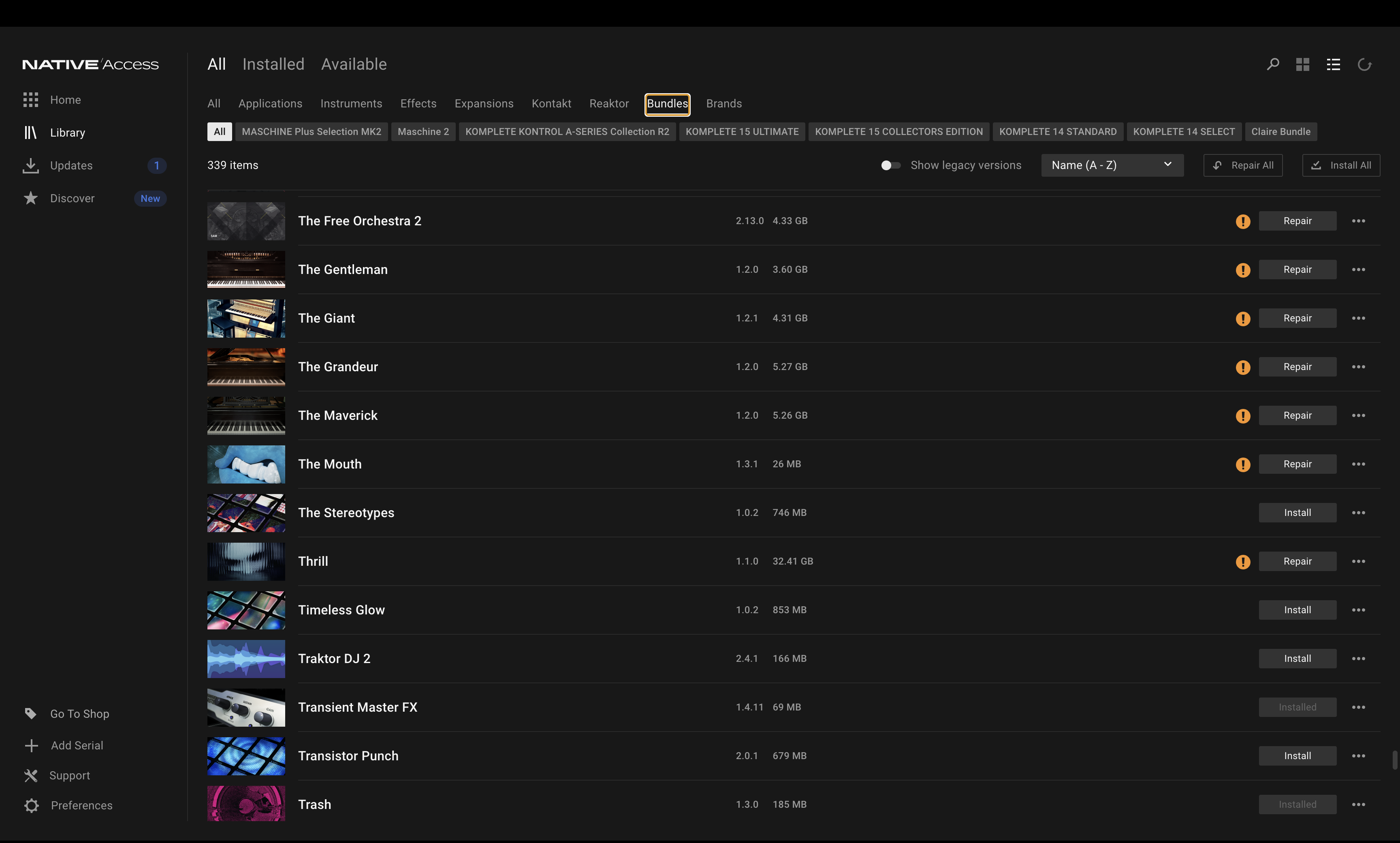Image resolution: width=1400 pixels, height=843 pixels.
Task: Filter by Maschine 2 bundle
Action: [x=423, y=132]
